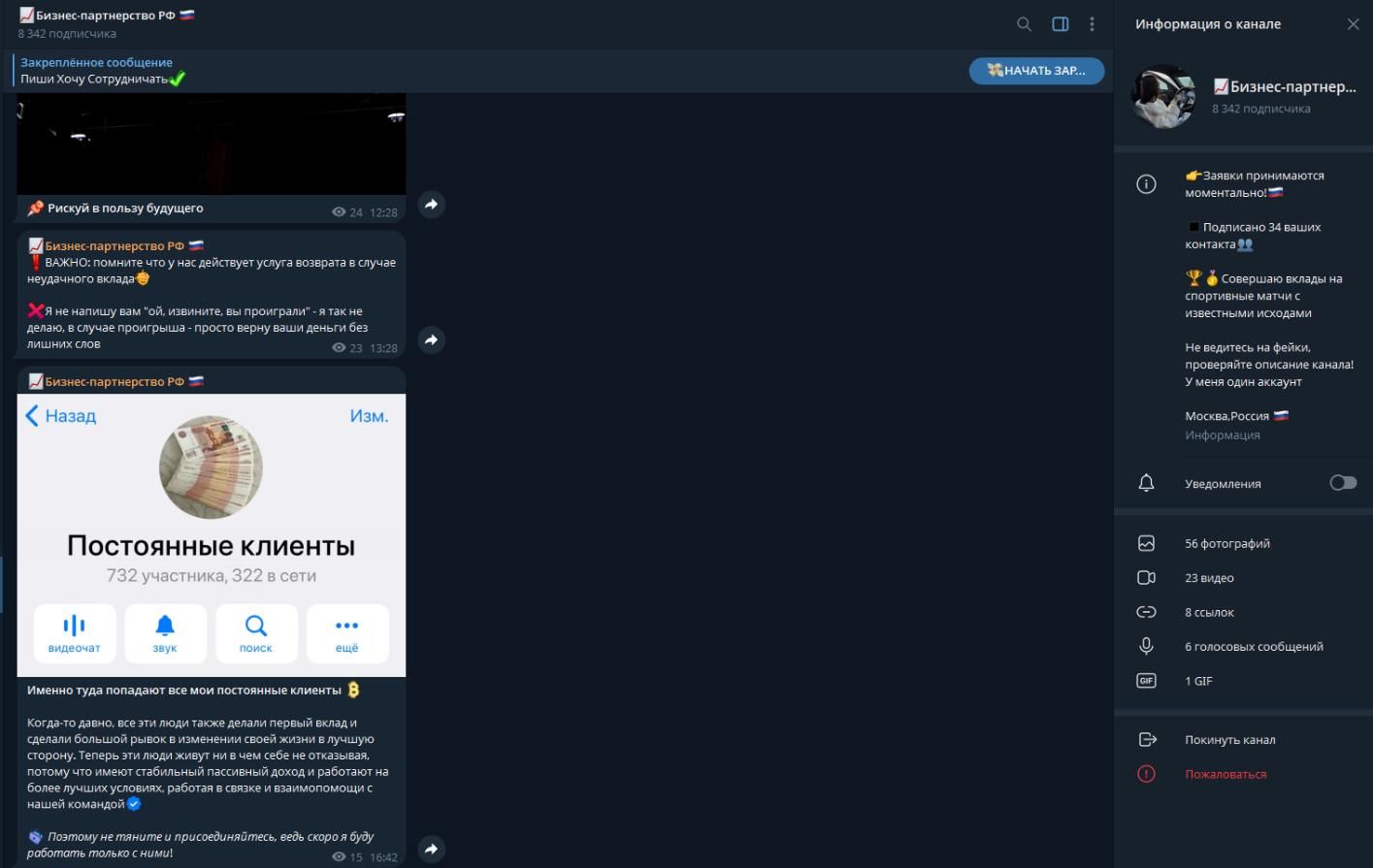Toggle the side info panel icon
1373x868 pixels.
point(1061,24)
